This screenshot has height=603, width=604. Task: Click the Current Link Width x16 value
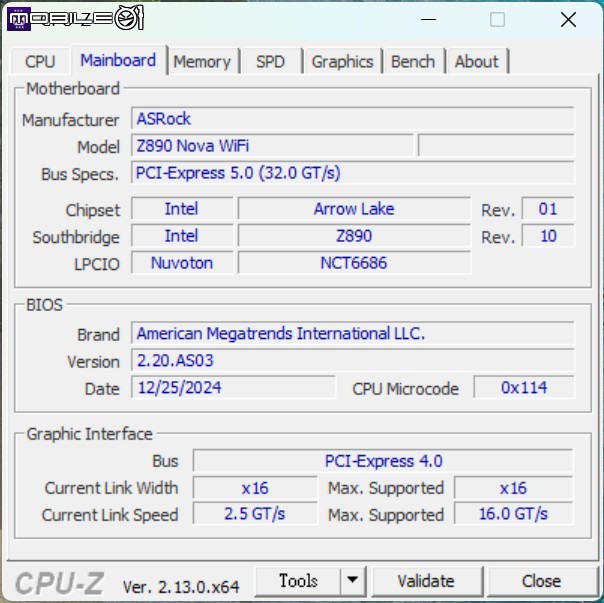(x=255, y=488)
